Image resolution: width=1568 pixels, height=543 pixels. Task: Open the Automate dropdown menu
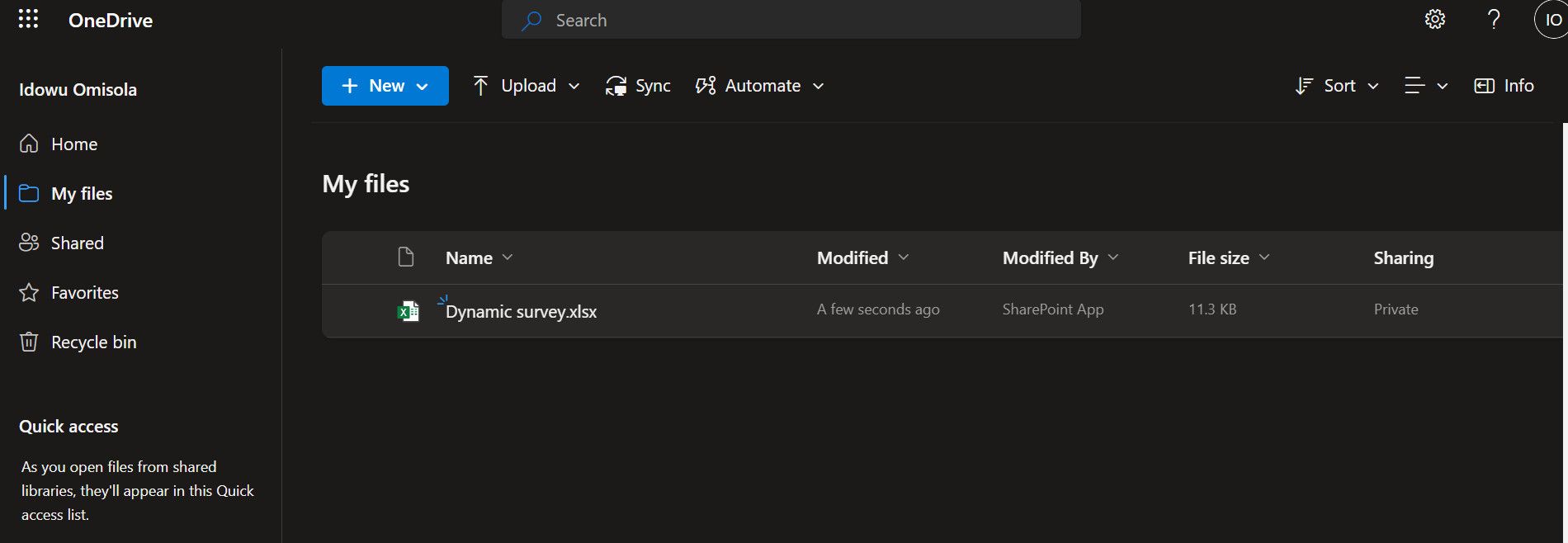point(760,86)
